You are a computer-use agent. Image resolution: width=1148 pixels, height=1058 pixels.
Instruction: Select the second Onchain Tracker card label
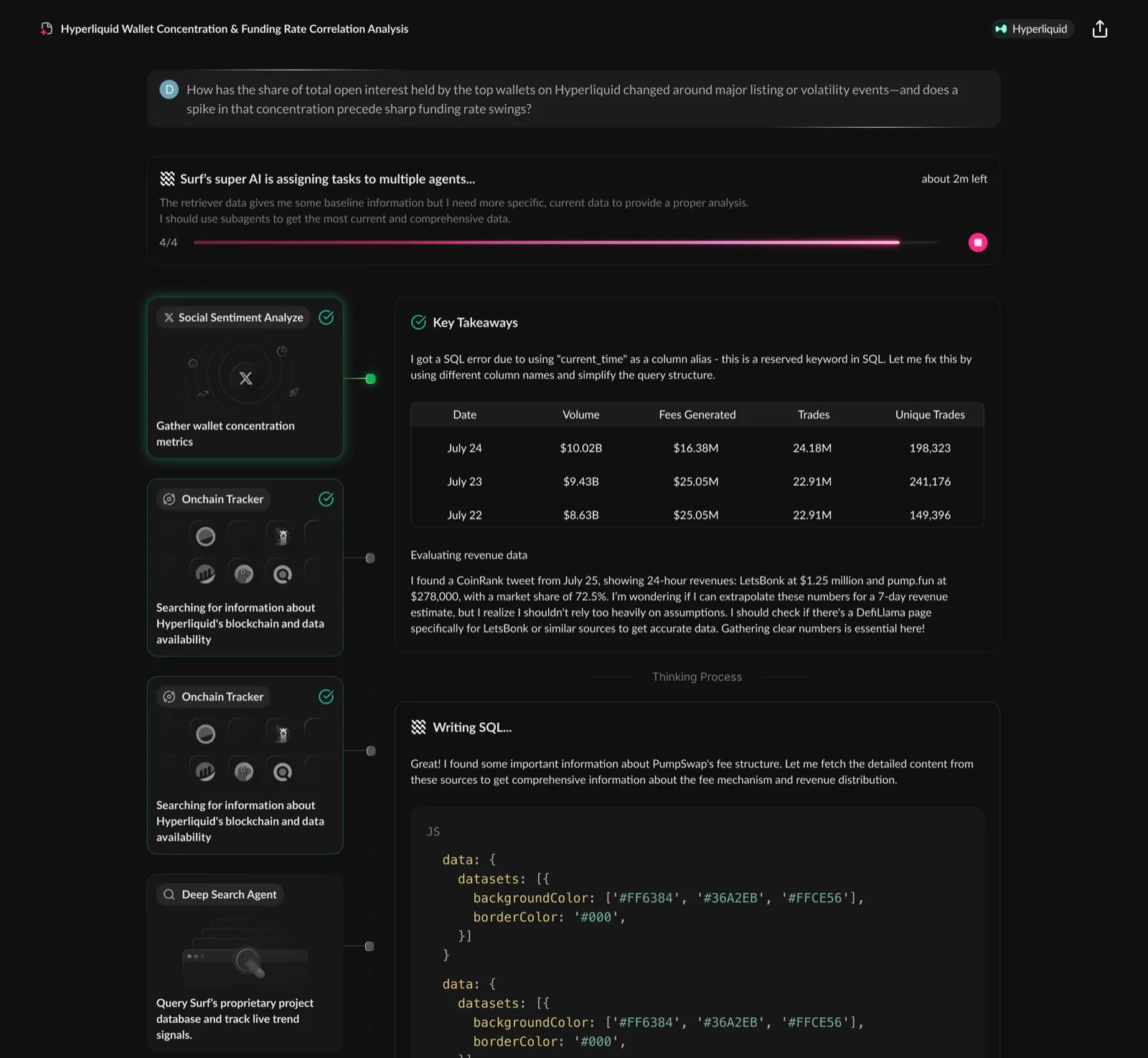pyautogui.click(x=213, y=697)
